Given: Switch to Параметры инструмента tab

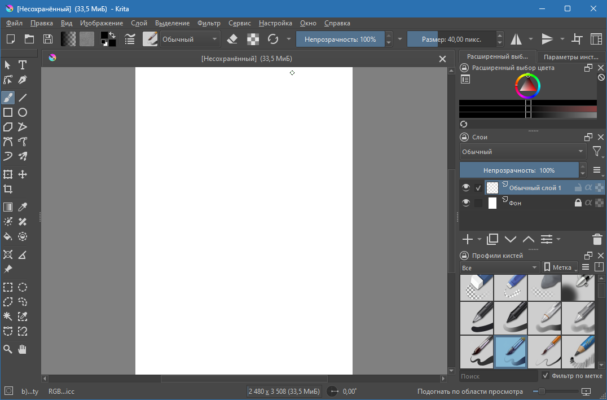Looking at the screenshot, I should (x=571, y=57).
